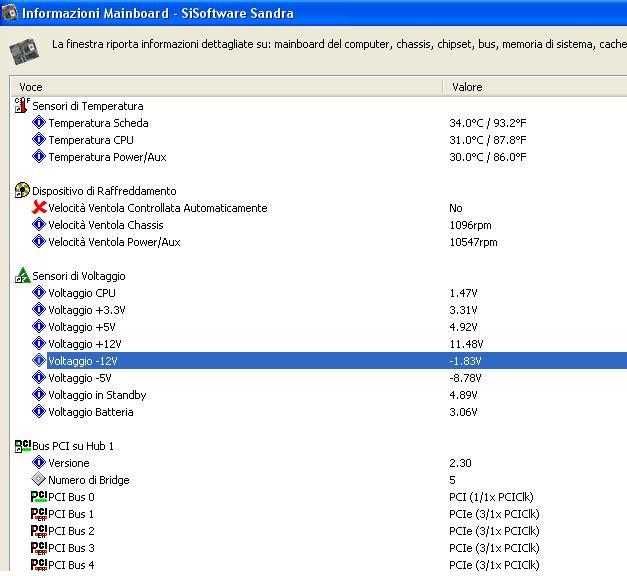Select the Voltaggio Batteria label
This screenshot has height=576, width=627.
(x=91, y=412)
